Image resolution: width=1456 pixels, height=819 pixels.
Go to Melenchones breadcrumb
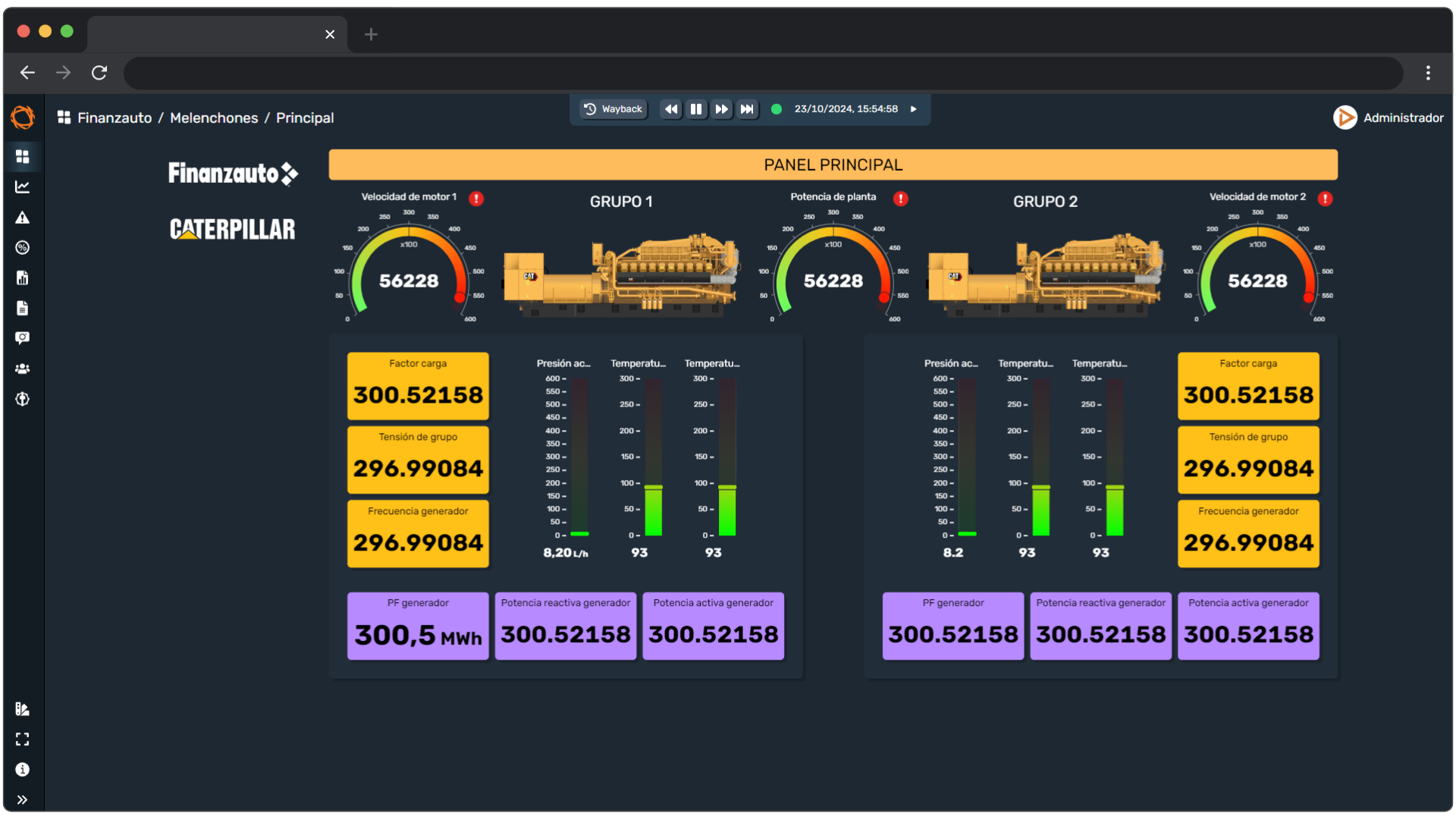tap(214, 118)
